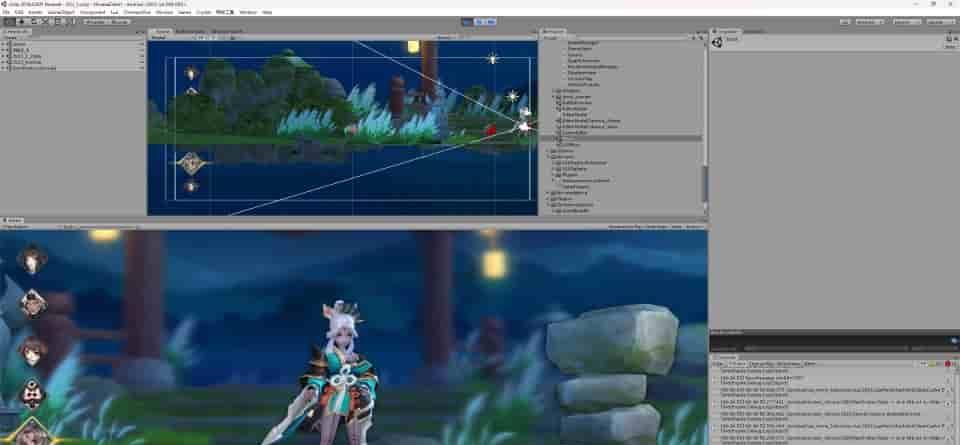Toggle Error Pause in Console toolbar

pos(788,364)
